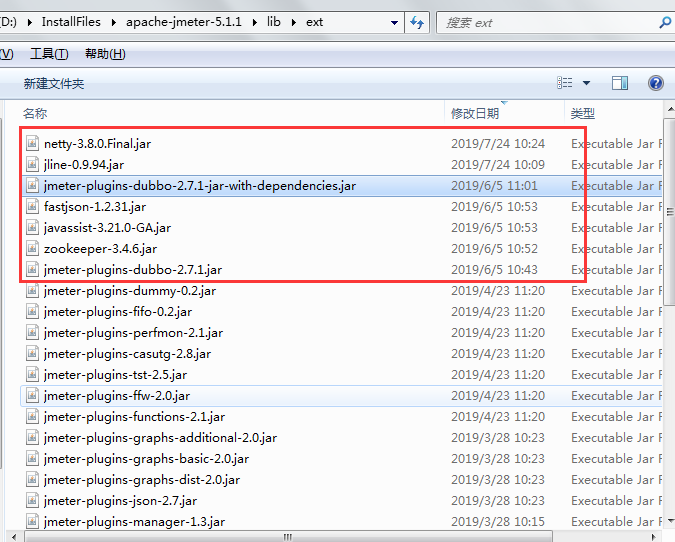Click jar icon of jline-0.9.94.jar
Image resolution: width=675 pixels, height=542 pixels.
point(32,164)
